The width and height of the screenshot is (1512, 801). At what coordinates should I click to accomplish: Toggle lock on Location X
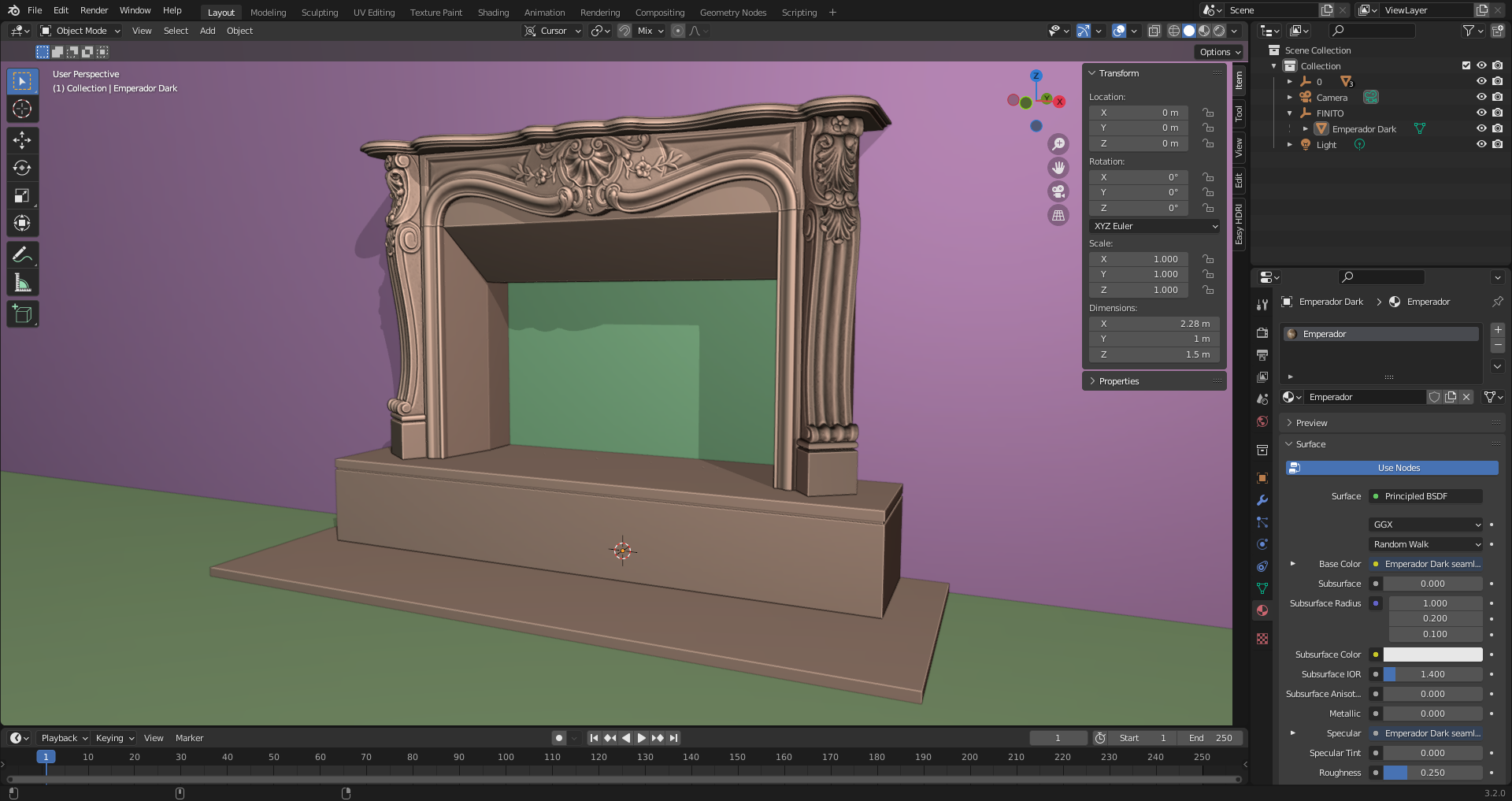pos(1207,113)
